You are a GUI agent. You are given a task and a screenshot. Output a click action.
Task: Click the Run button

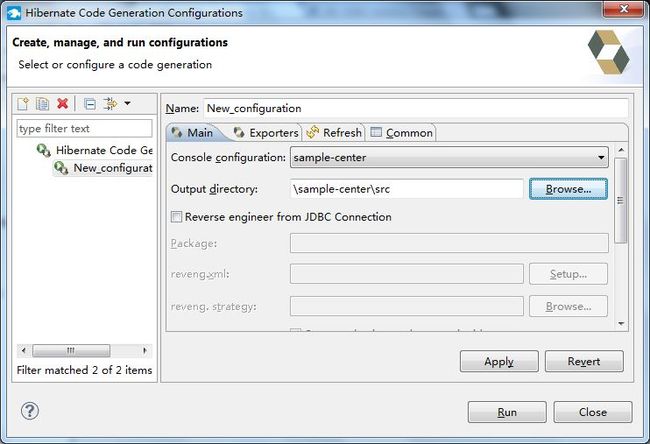pyautogui.click(x=507, y=412)
